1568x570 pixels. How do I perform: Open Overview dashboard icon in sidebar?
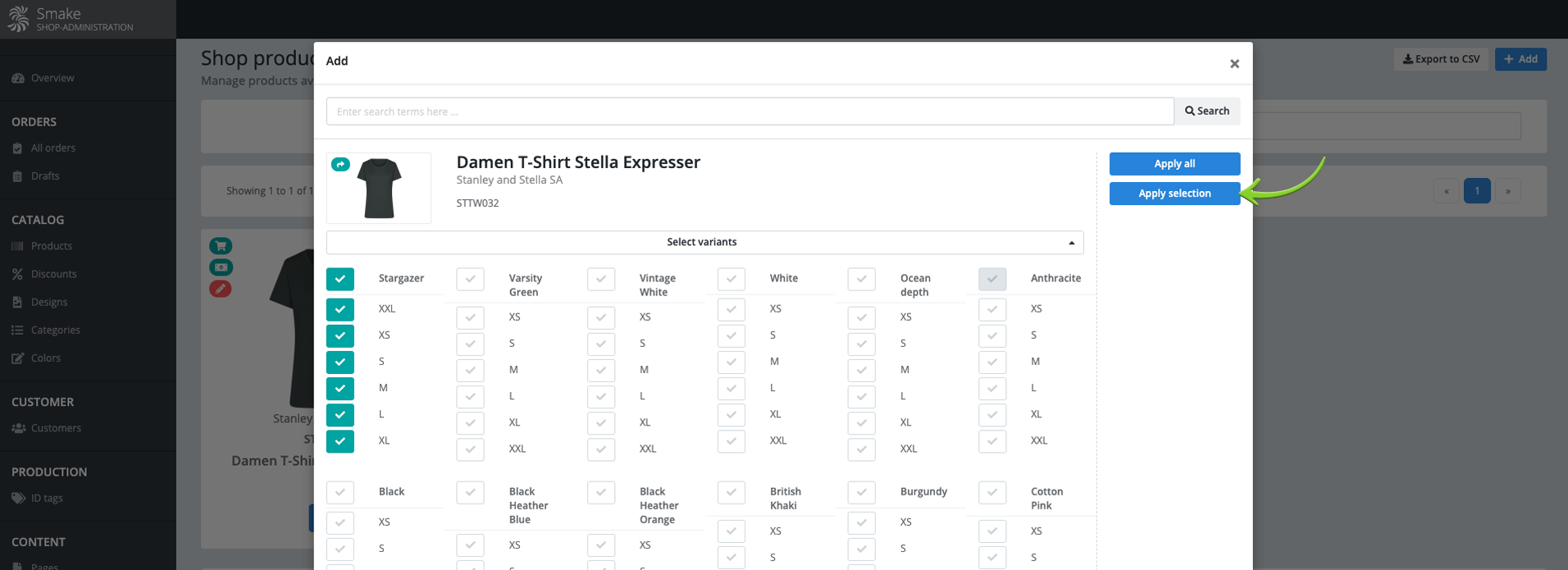18,78
